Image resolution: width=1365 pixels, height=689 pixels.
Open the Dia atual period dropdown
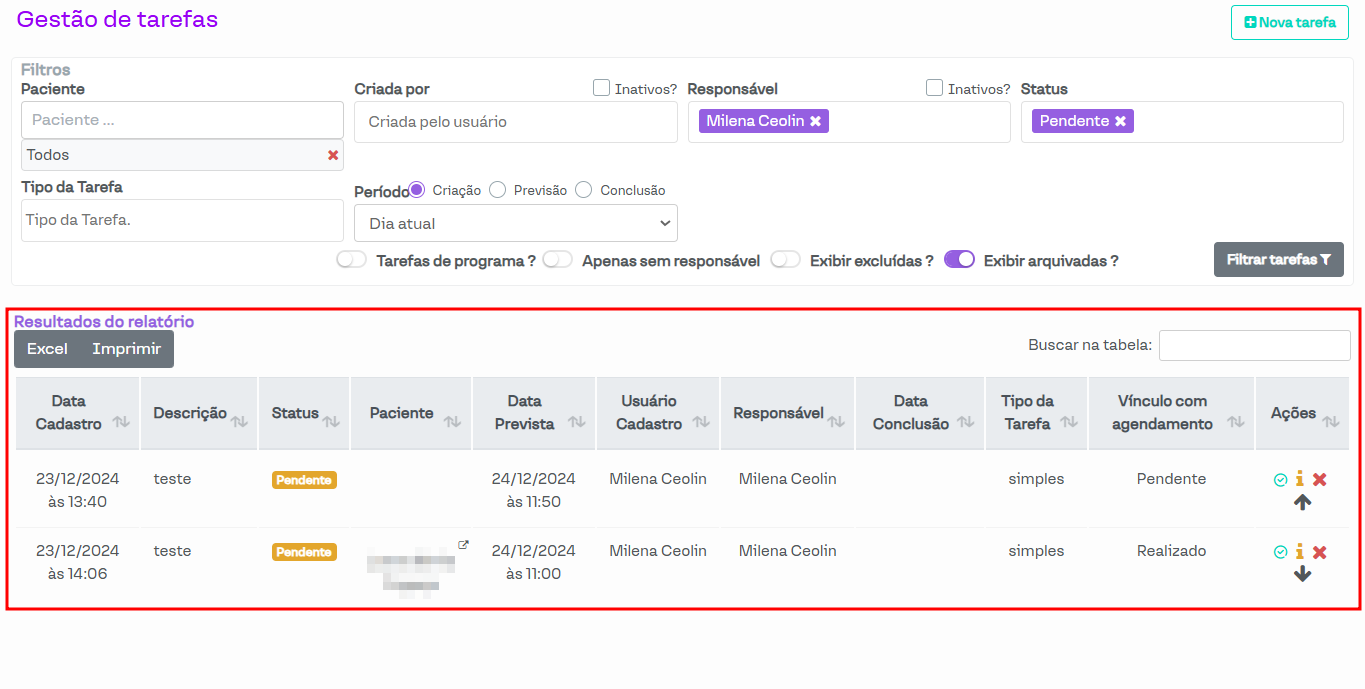(515, 224)
